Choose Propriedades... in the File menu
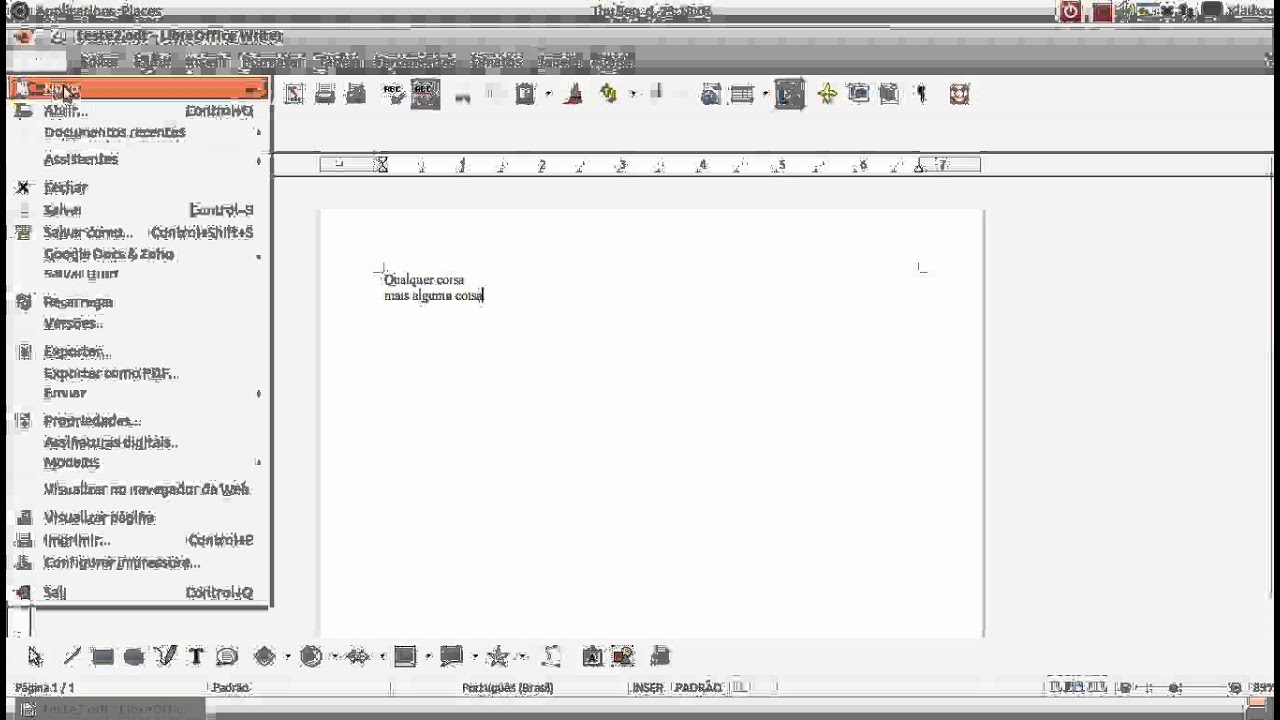 coord(139,421)
